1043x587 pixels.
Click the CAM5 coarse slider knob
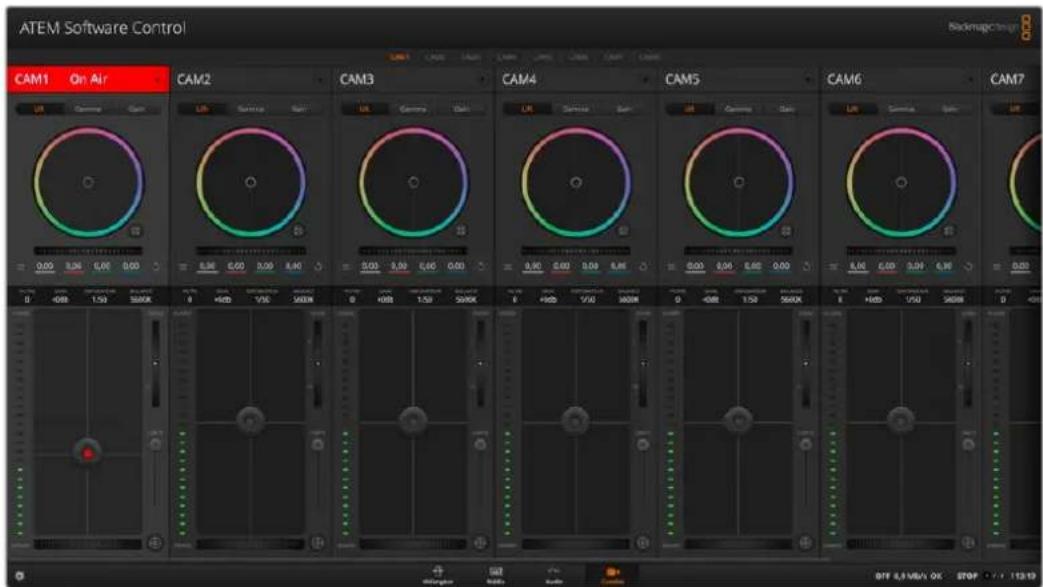coord(806,444)
